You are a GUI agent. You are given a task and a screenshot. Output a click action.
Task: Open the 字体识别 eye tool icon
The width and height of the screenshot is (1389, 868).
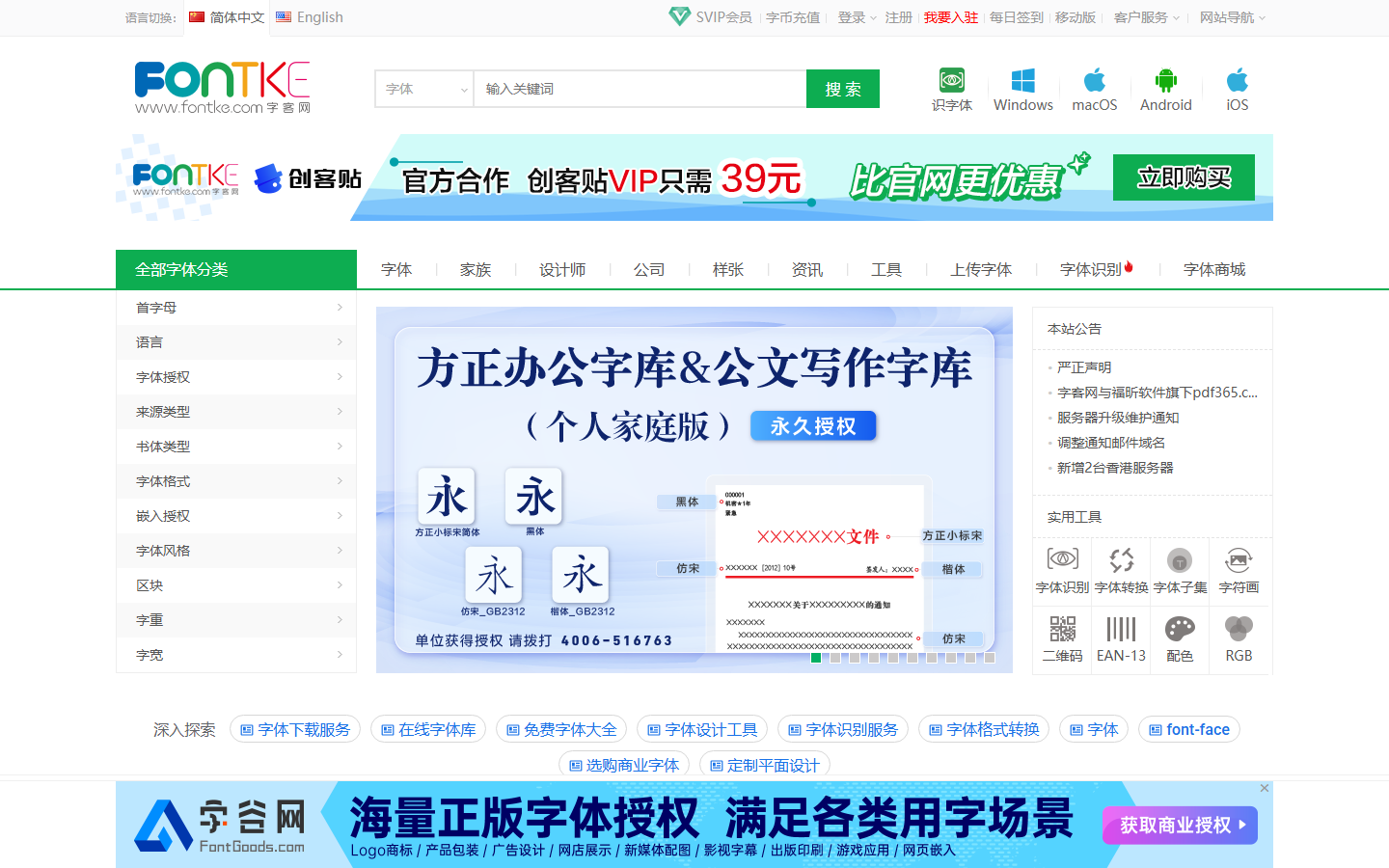[1062, 559]
